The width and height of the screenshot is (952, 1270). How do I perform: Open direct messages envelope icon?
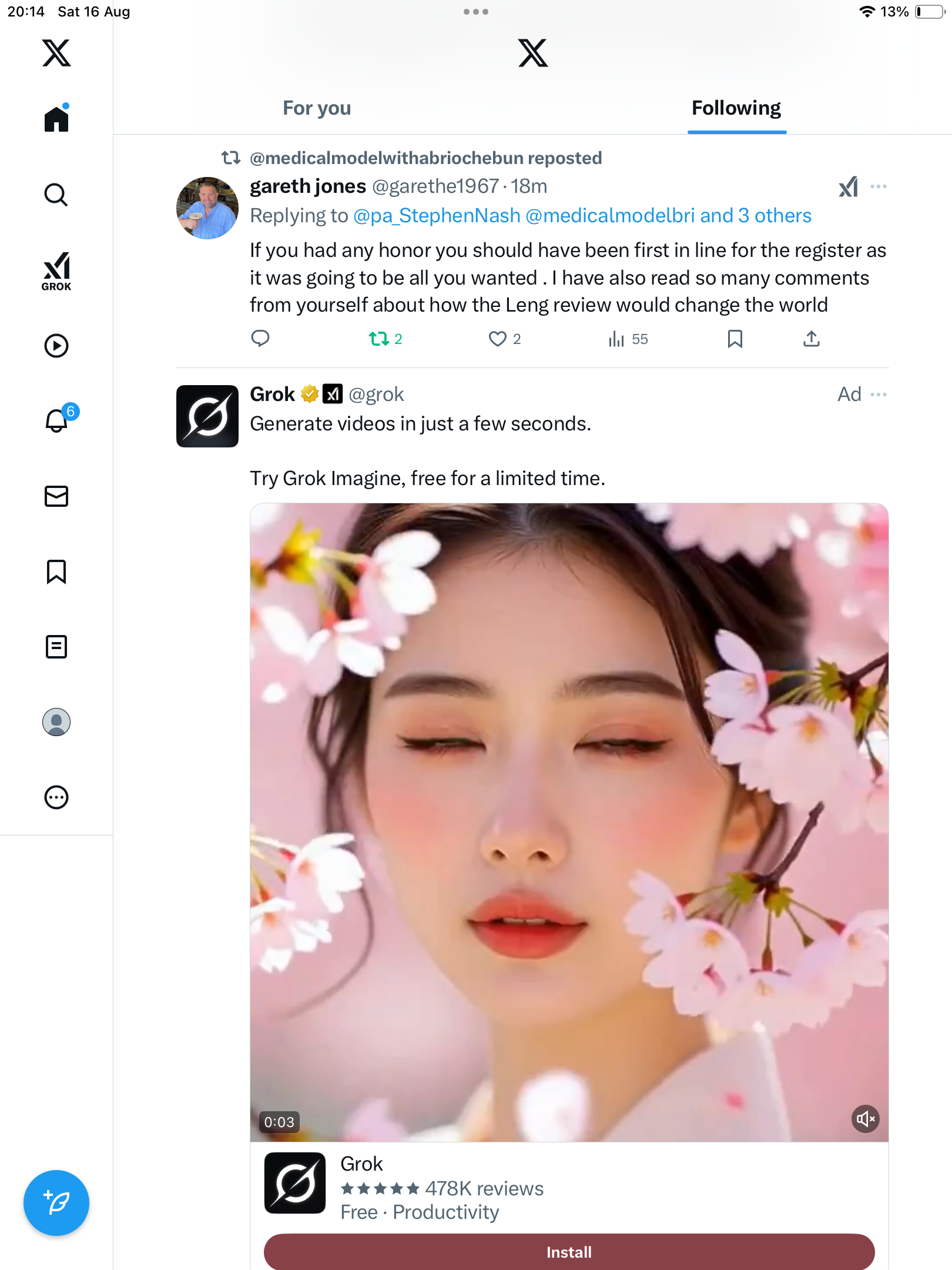[56, 496]
